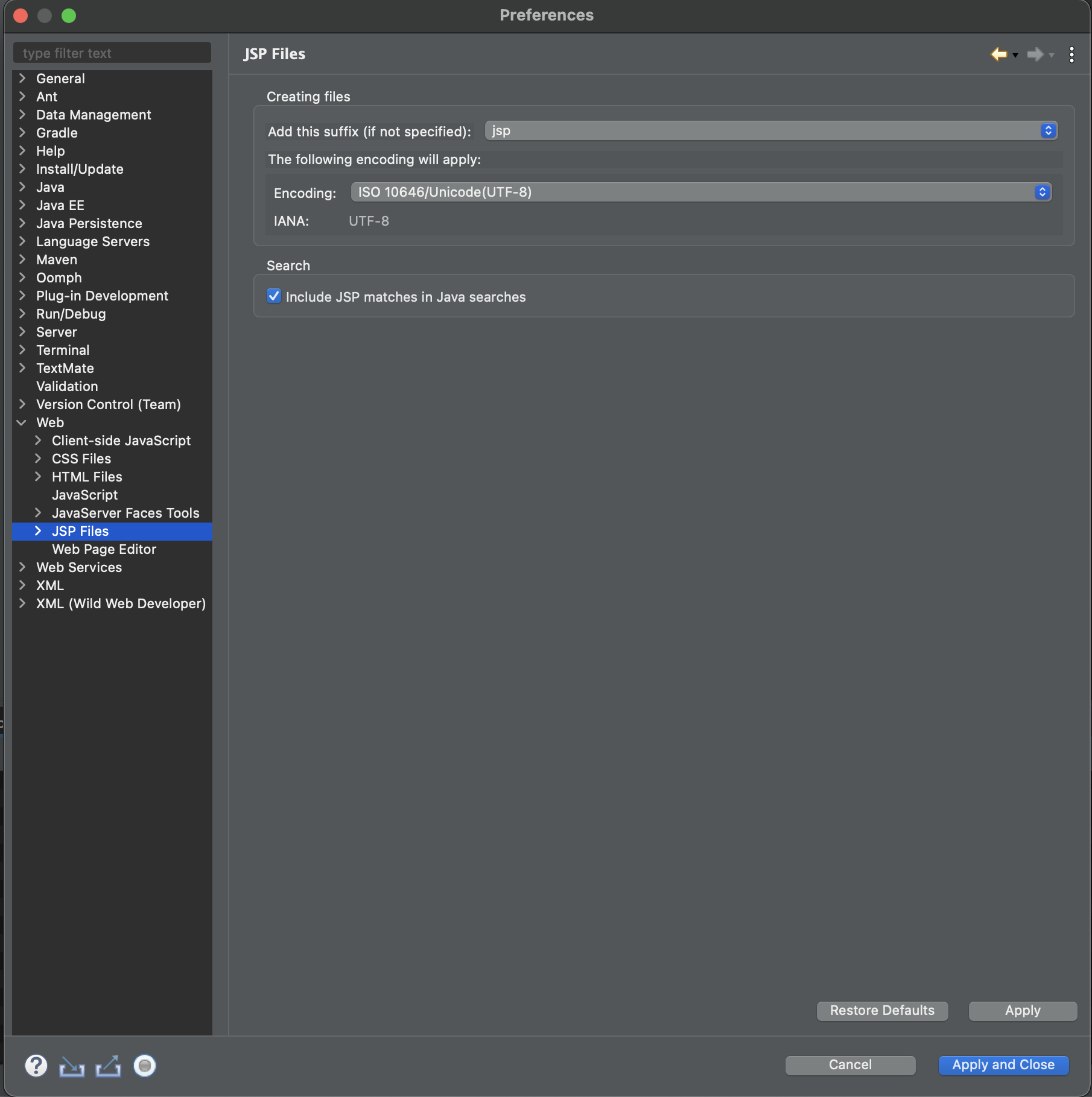Image resolution: width=1092 pixels, height=1097 pixels.
Task: Expand the JSP Files node
Action: (x=38, y=531)
